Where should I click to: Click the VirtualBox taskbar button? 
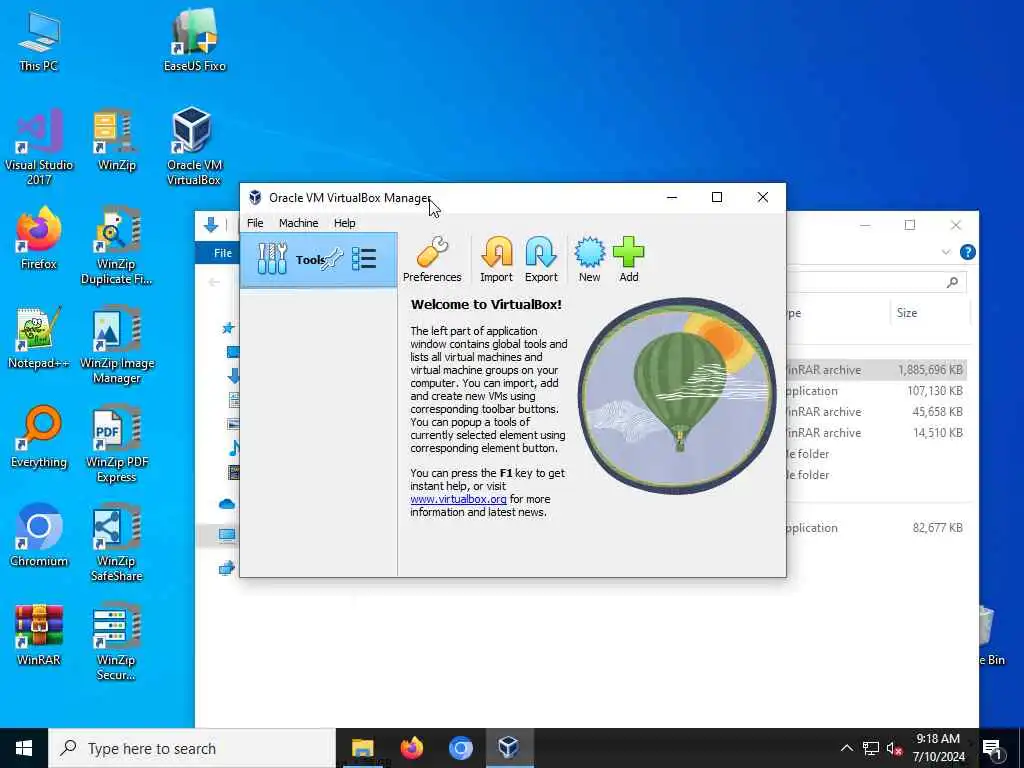tap(509, 748)
